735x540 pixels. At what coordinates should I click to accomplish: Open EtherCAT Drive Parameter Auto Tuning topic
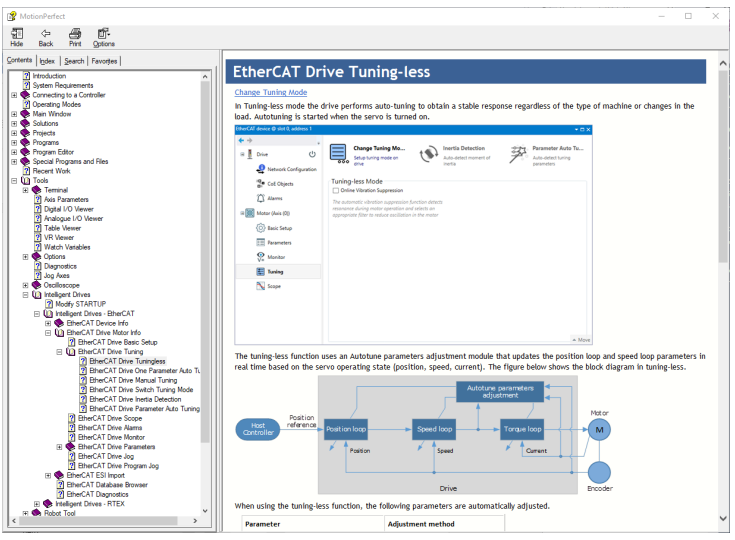144,409
